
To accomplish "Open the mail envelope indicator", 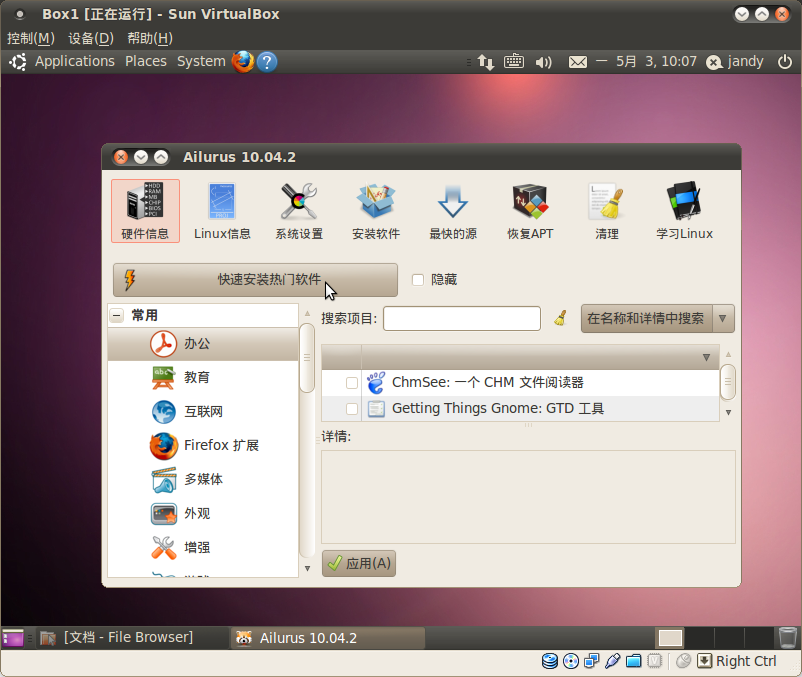I will (x=578, y=62).
